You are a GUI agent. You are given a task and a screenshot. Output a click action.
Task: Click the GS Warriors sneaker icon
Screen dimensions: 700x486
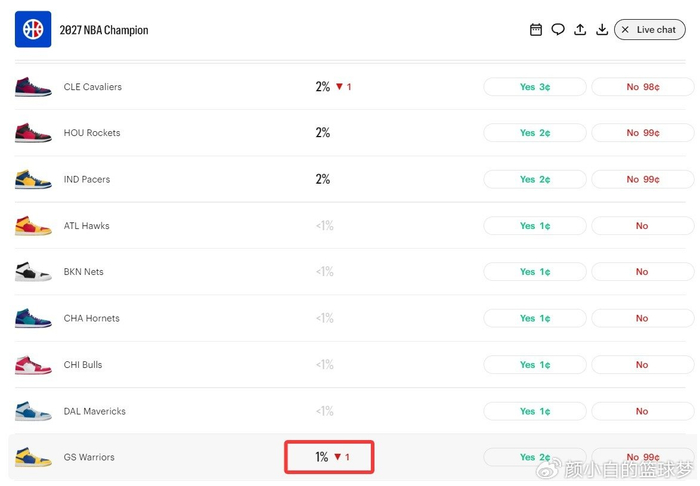coord(33,457)
